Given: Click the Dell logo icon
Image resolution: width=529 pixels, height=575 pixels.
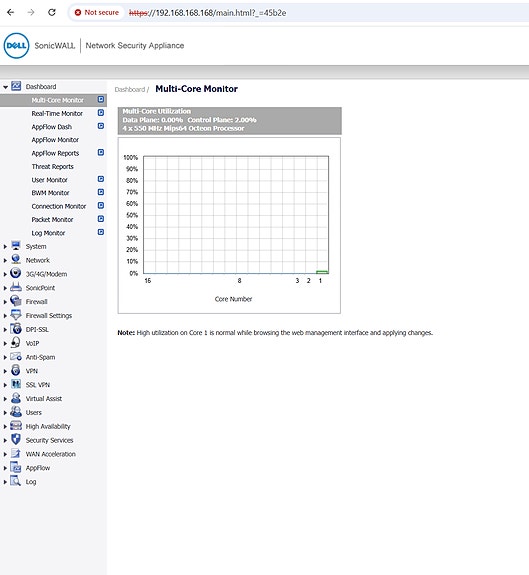Looking at the screenshot, I should click(x=16, y=45).
